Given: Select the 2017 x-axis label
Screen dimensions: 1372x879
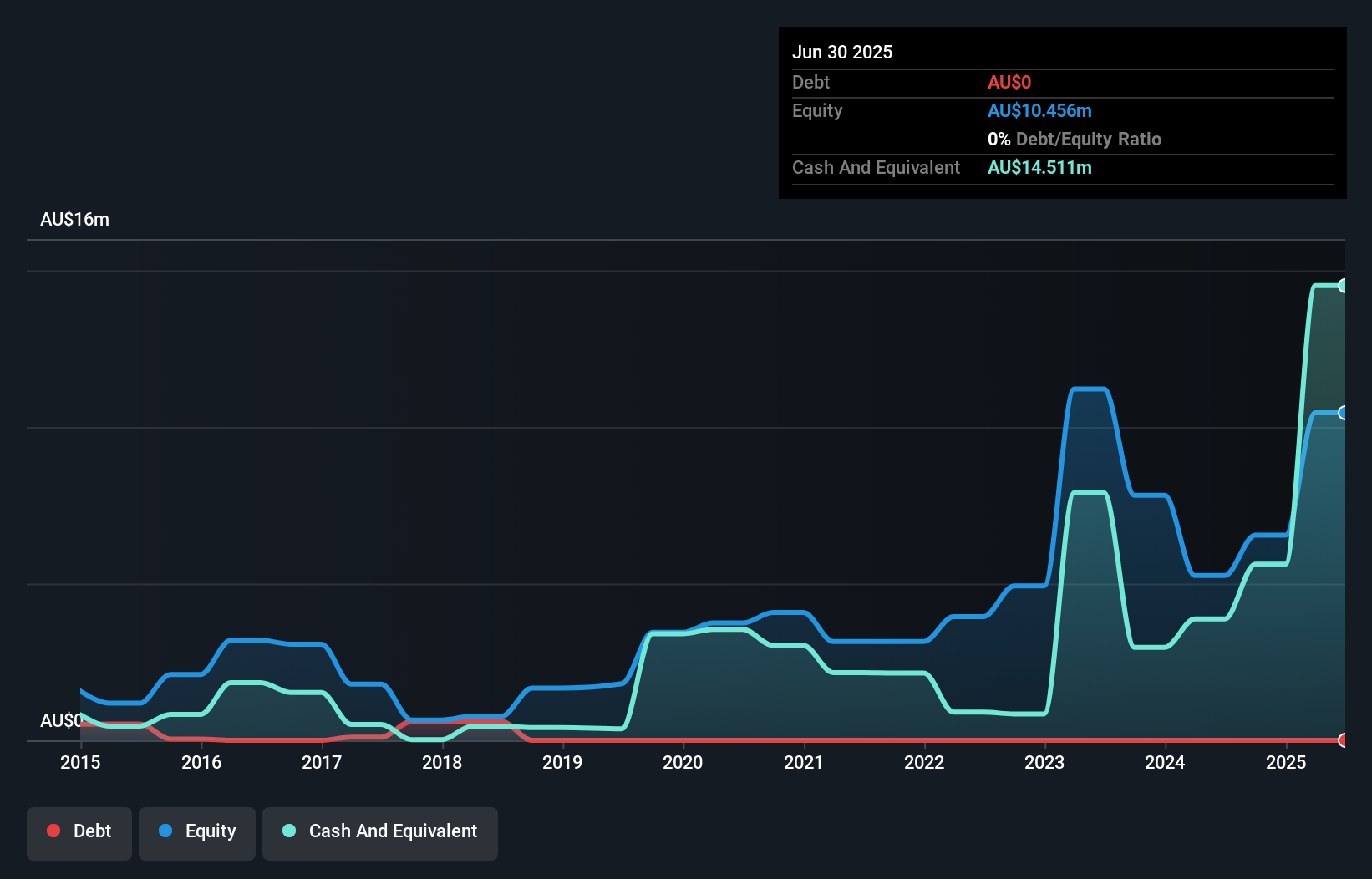Looking at the screenshot, I should tap(322, 762).
